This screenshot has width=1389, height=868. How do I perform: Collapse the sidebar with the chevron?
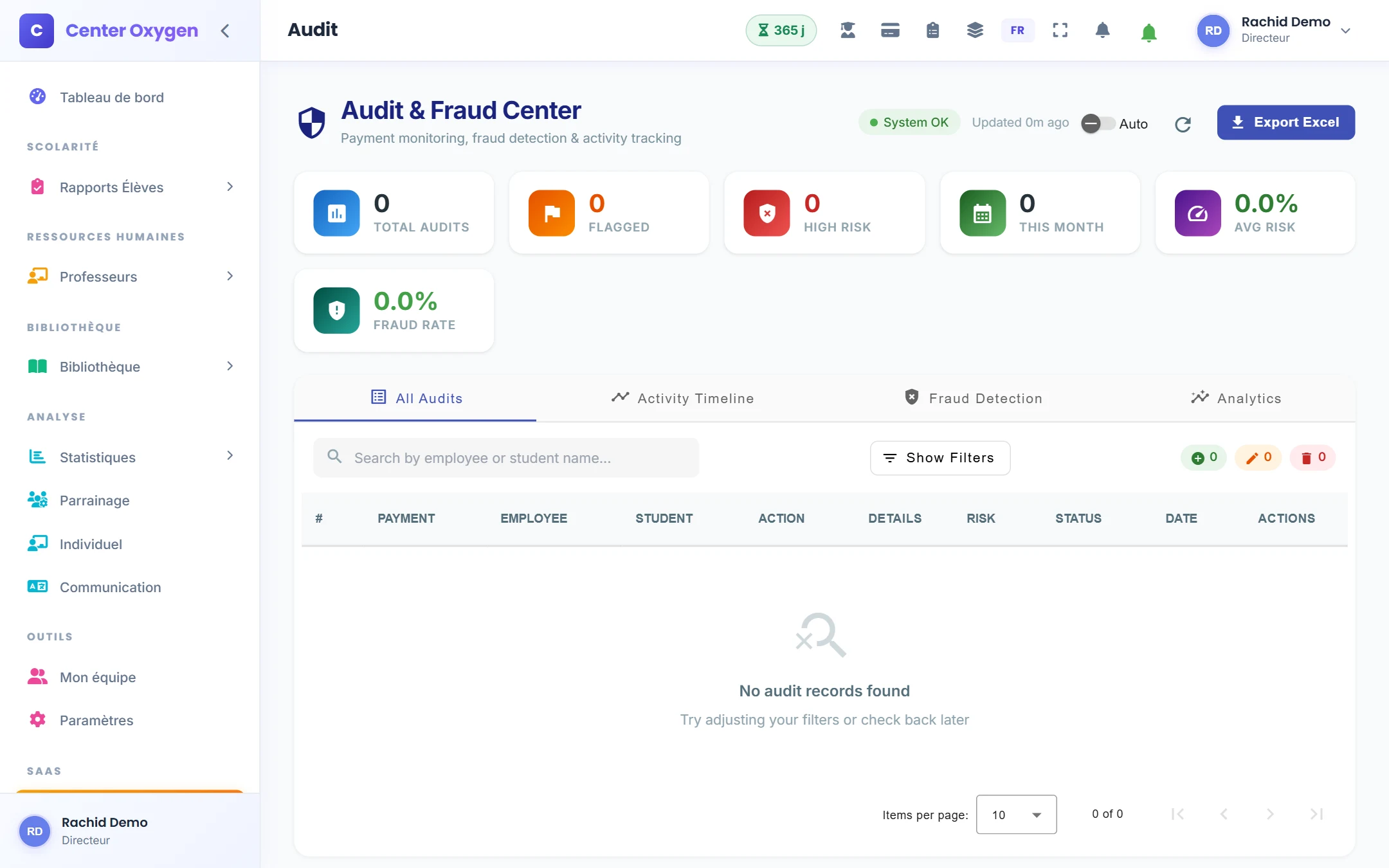225,31
